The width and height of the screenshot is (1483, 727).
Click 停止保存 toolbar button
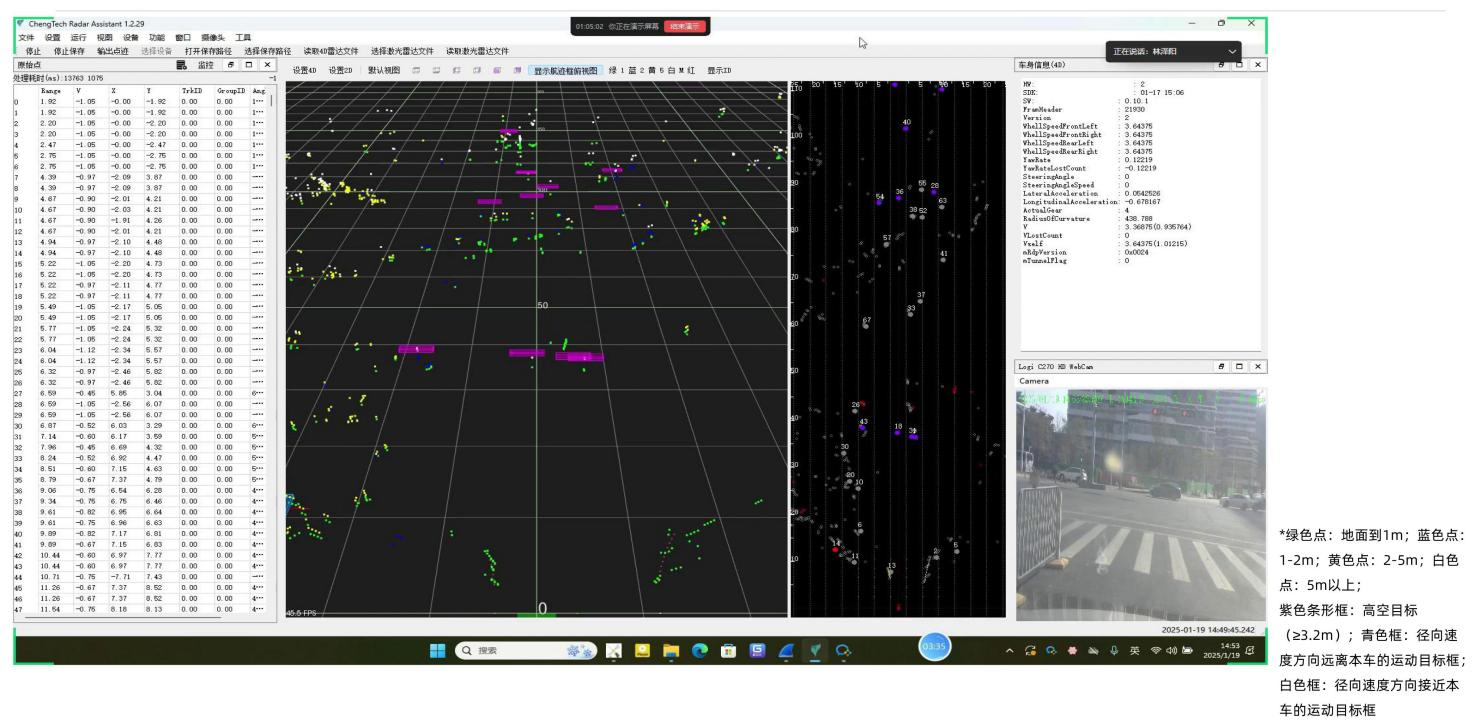(x=69, y=51)
